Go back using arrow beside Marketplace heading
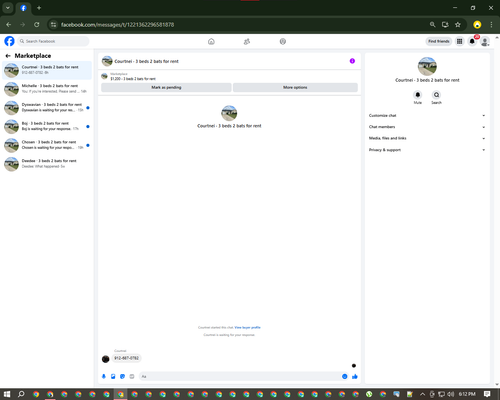The height and width of the screenshot is (400, 500). (x=8, y=56)
